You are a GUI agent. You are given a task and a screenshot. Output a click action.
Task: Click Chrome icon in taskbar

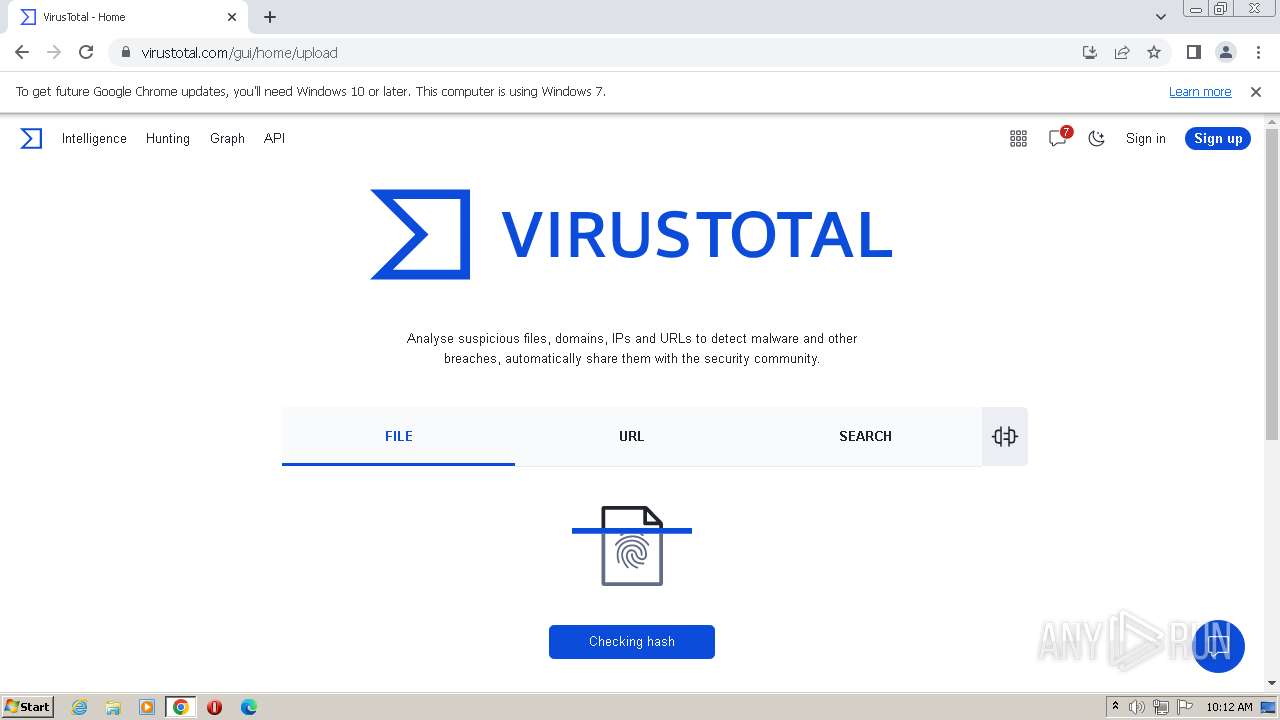[181, 707]
